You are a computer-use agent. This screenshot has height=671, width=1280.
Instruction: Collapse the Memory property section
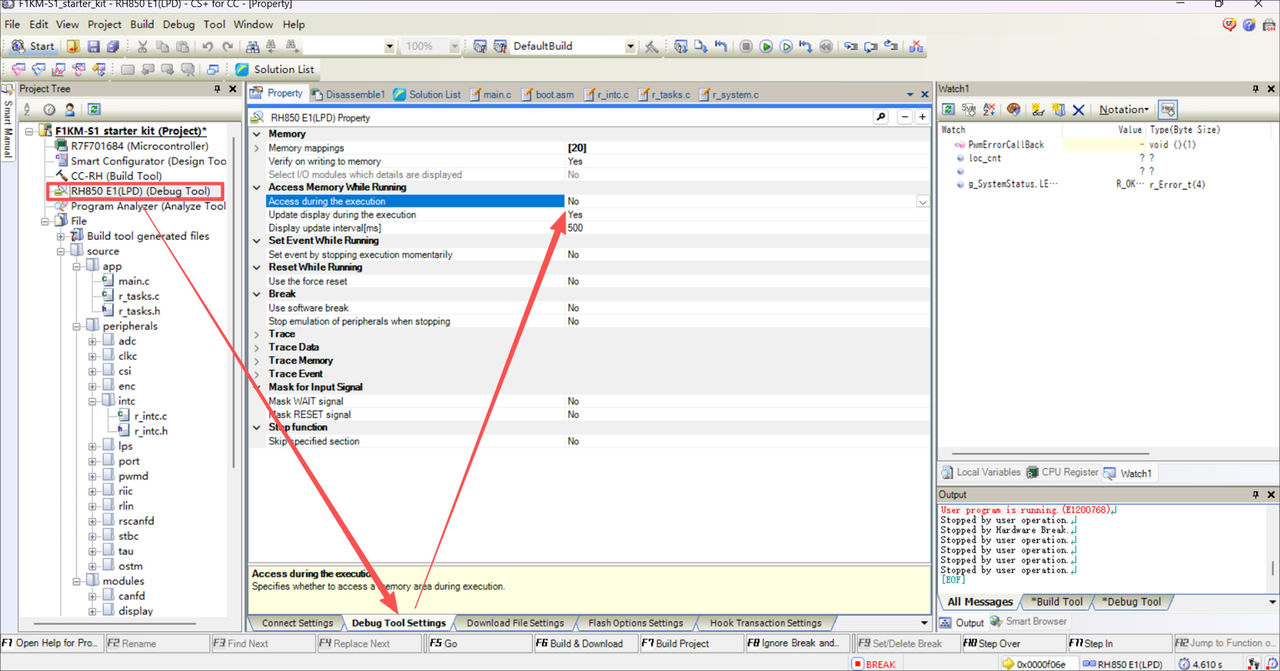(256, 134)
